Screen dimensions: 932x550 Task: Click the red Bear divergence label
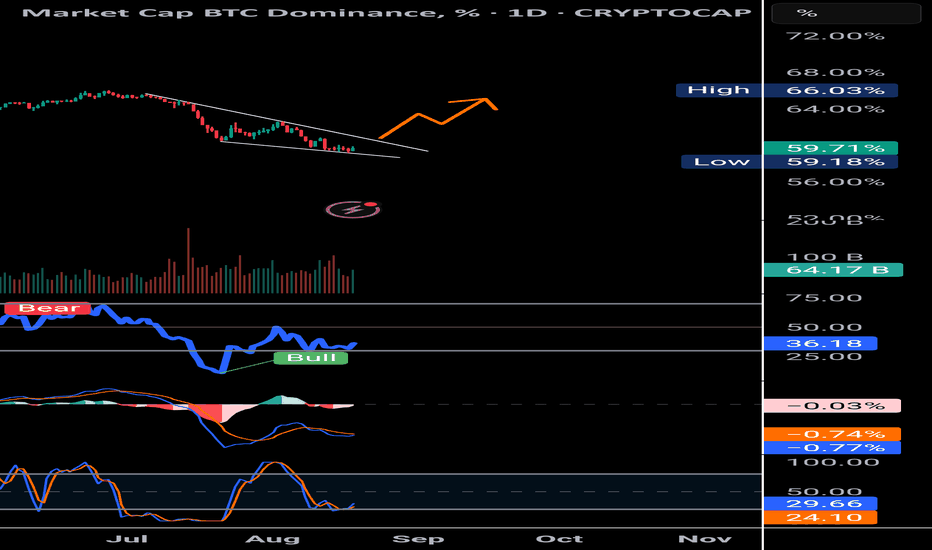pyautogui.click(x=48, y=308)
